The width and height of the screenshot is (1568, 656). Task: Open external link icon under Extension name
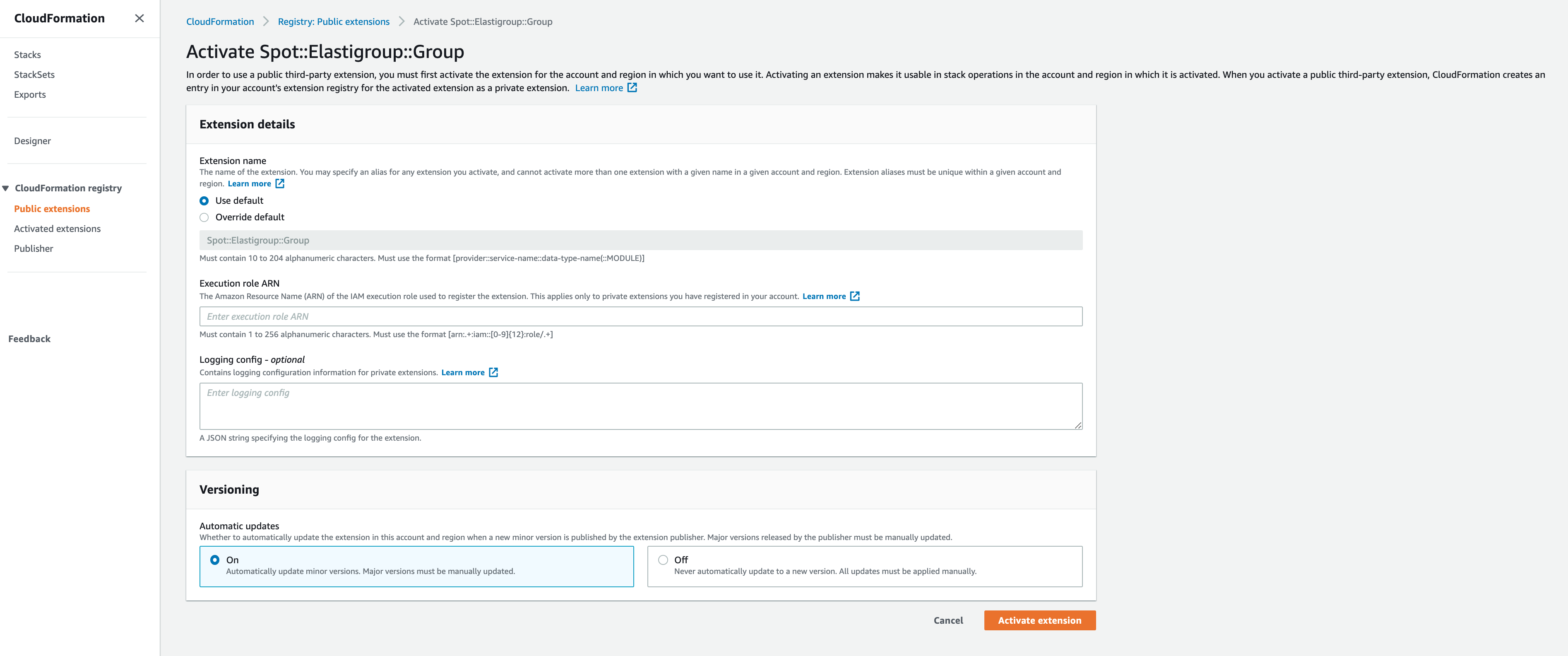[x=280, y=183]
